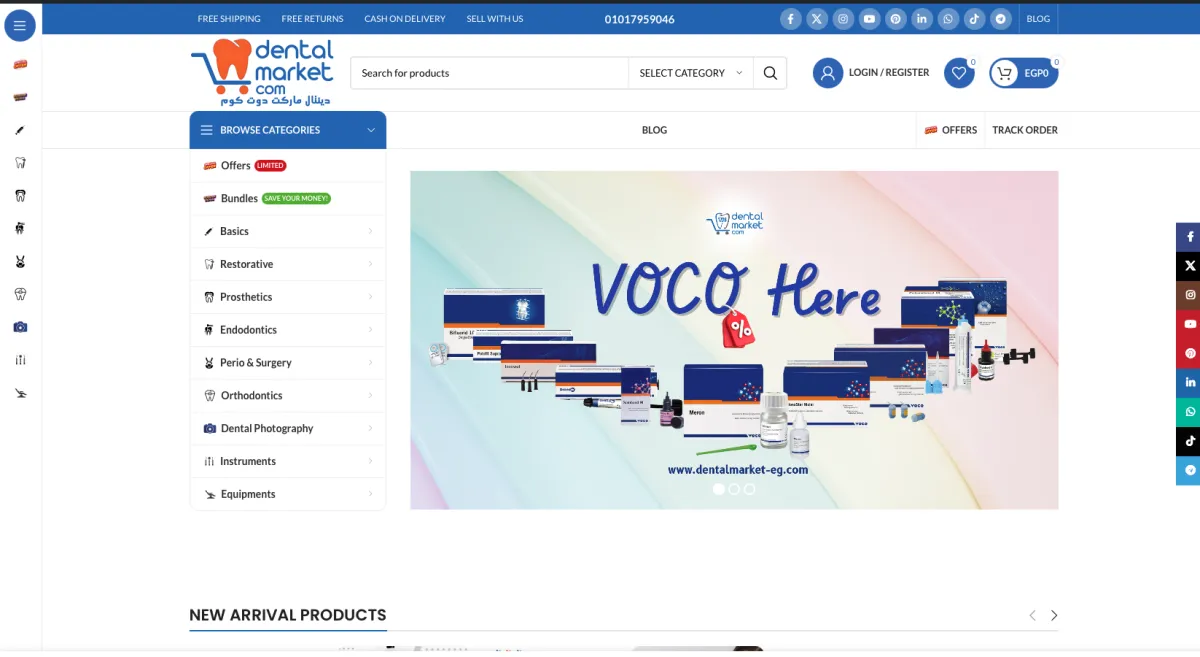Screen dimensions: 1200x657
Task: Select the second banner slide dot
Action: pyautogui.click(x=734, y=489)
